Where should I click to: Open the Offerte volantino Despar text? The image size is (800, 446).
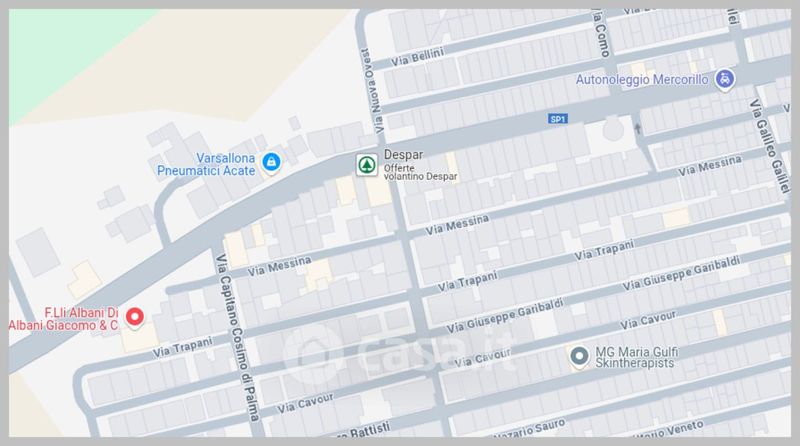click(420, 172)
